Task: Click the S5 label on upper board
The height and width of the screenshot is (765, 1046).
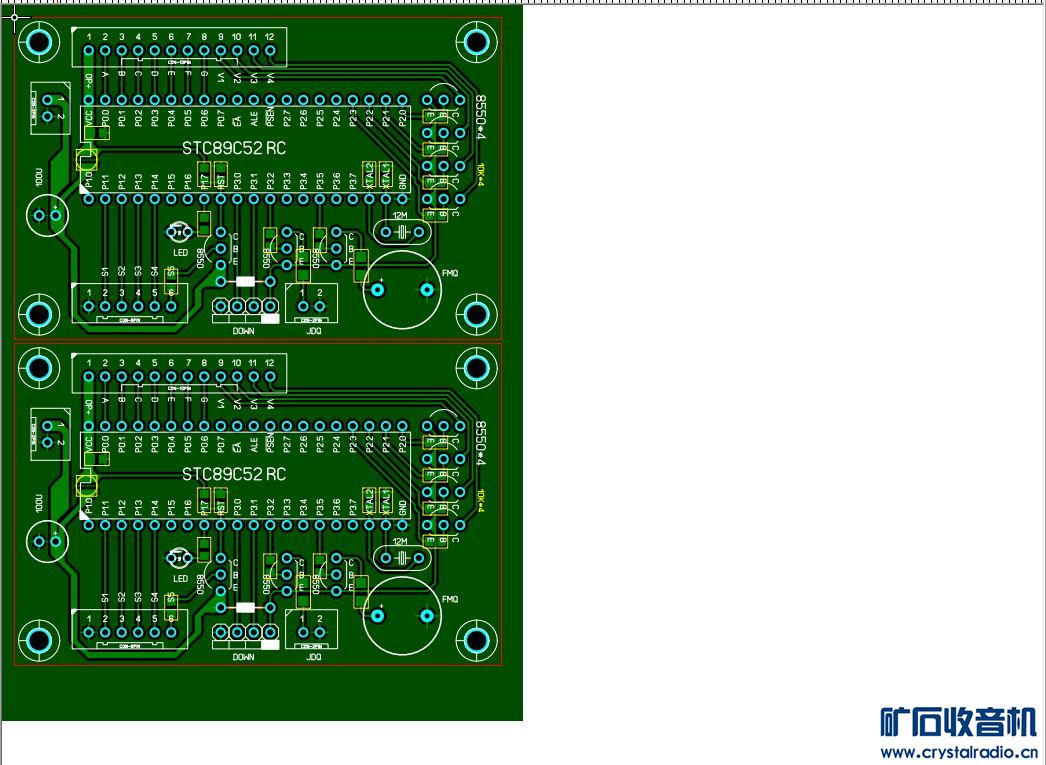Action: [171, 271]
